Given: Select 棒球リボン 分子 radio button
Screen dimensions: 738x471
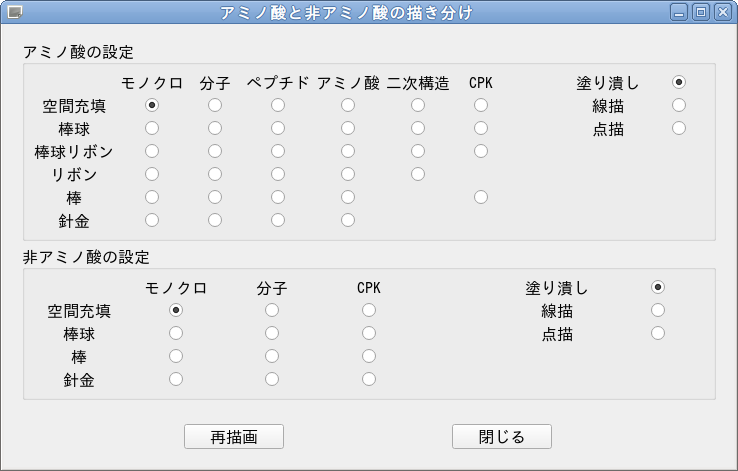Looking at the screenshot, I should point(215,151).
